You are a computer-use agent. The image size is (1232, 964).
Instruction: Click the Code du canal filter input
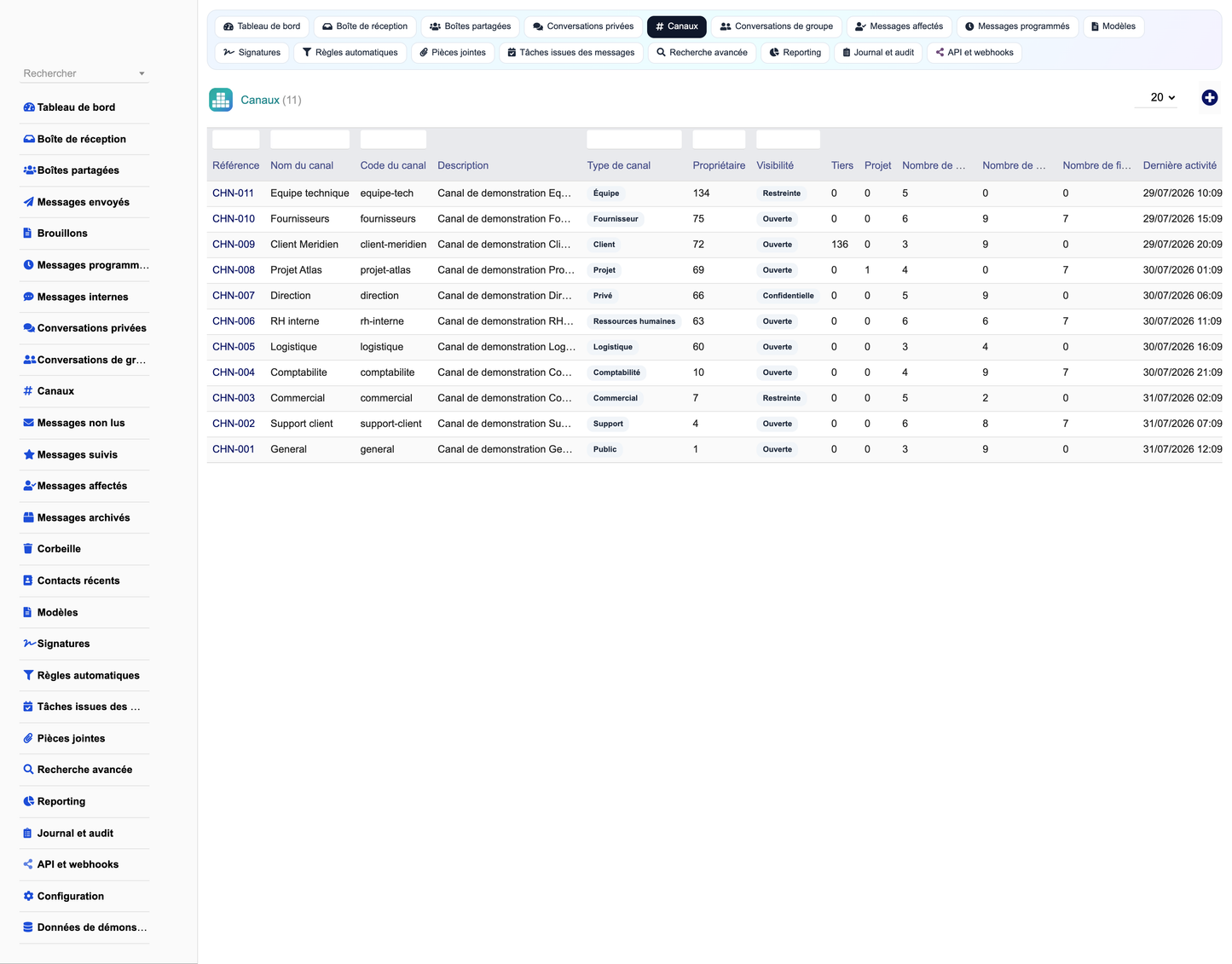coord(393,139)
